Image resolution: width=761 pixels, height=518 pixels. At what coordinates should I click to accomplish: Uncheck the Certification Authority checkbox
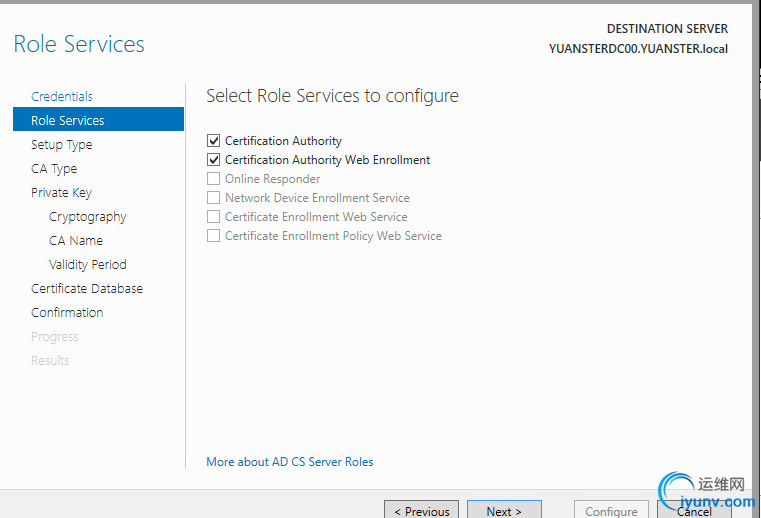(x=213, y=141)
